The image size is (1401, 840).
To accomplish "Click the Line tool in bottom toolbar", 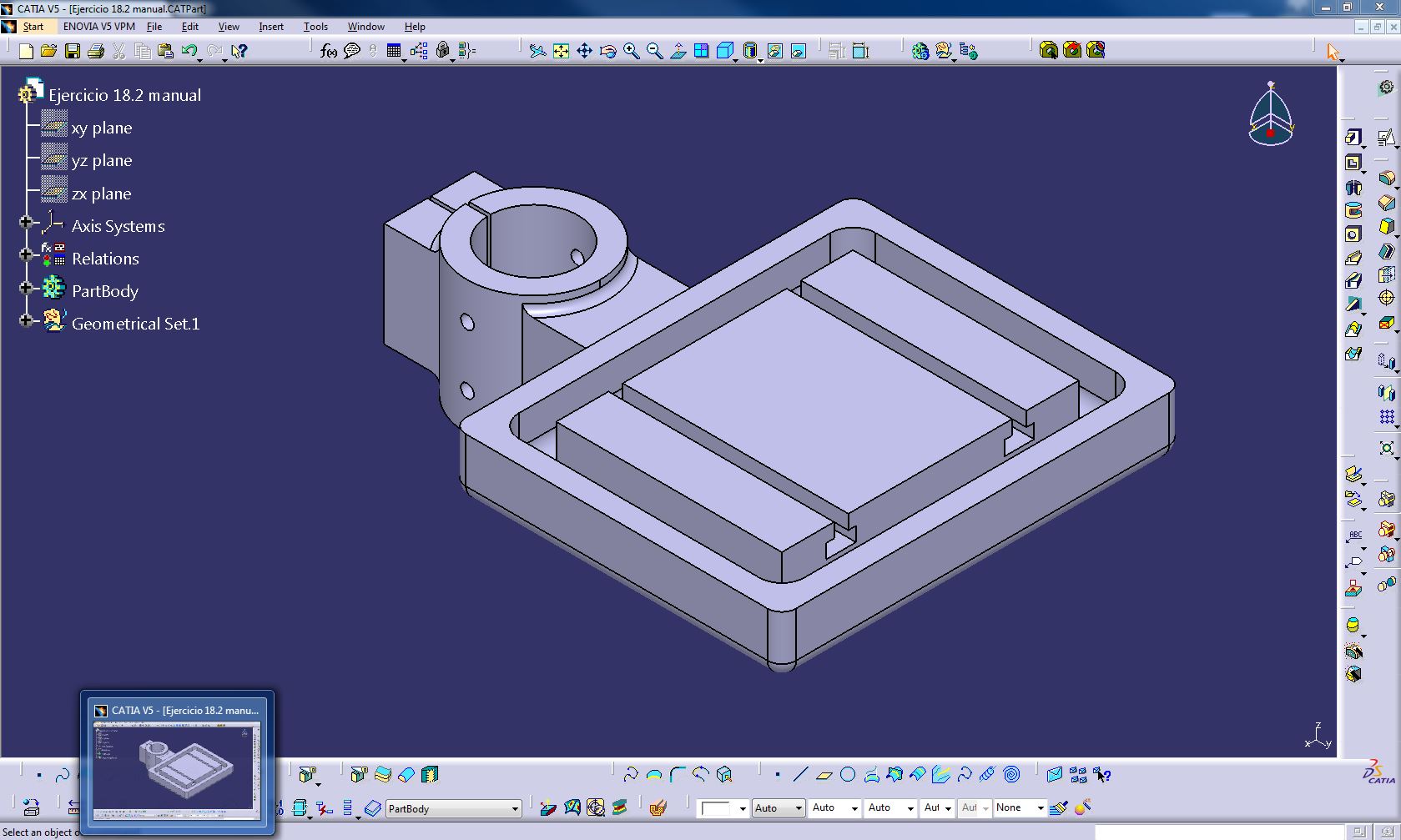I will click(801, 775).
